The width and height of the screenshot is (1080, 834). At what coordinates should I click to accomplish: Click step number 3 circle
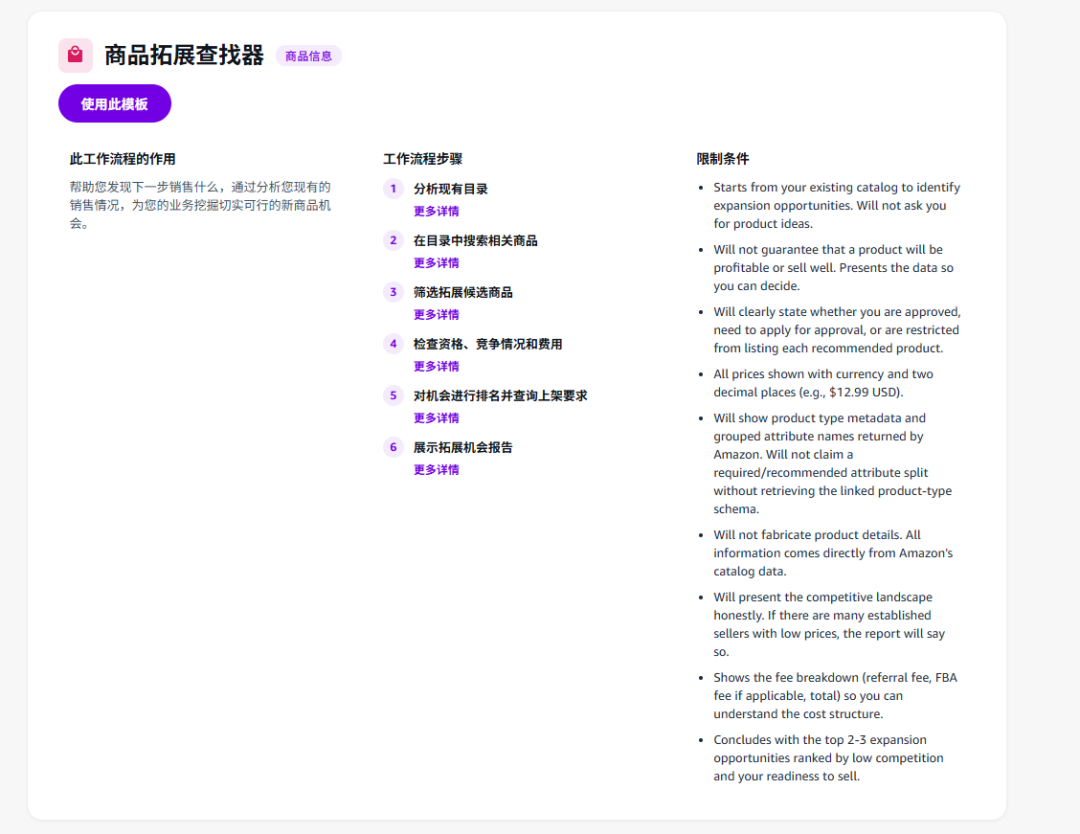(393, 292)
